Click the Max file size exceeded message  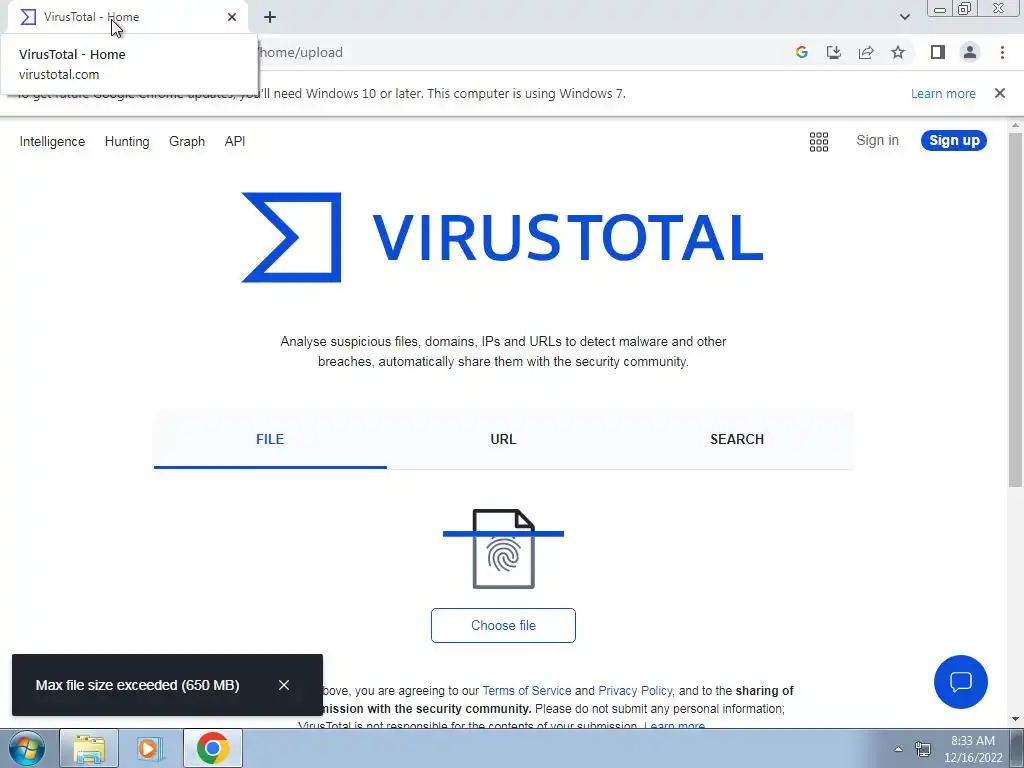click(x=137, y=685)
